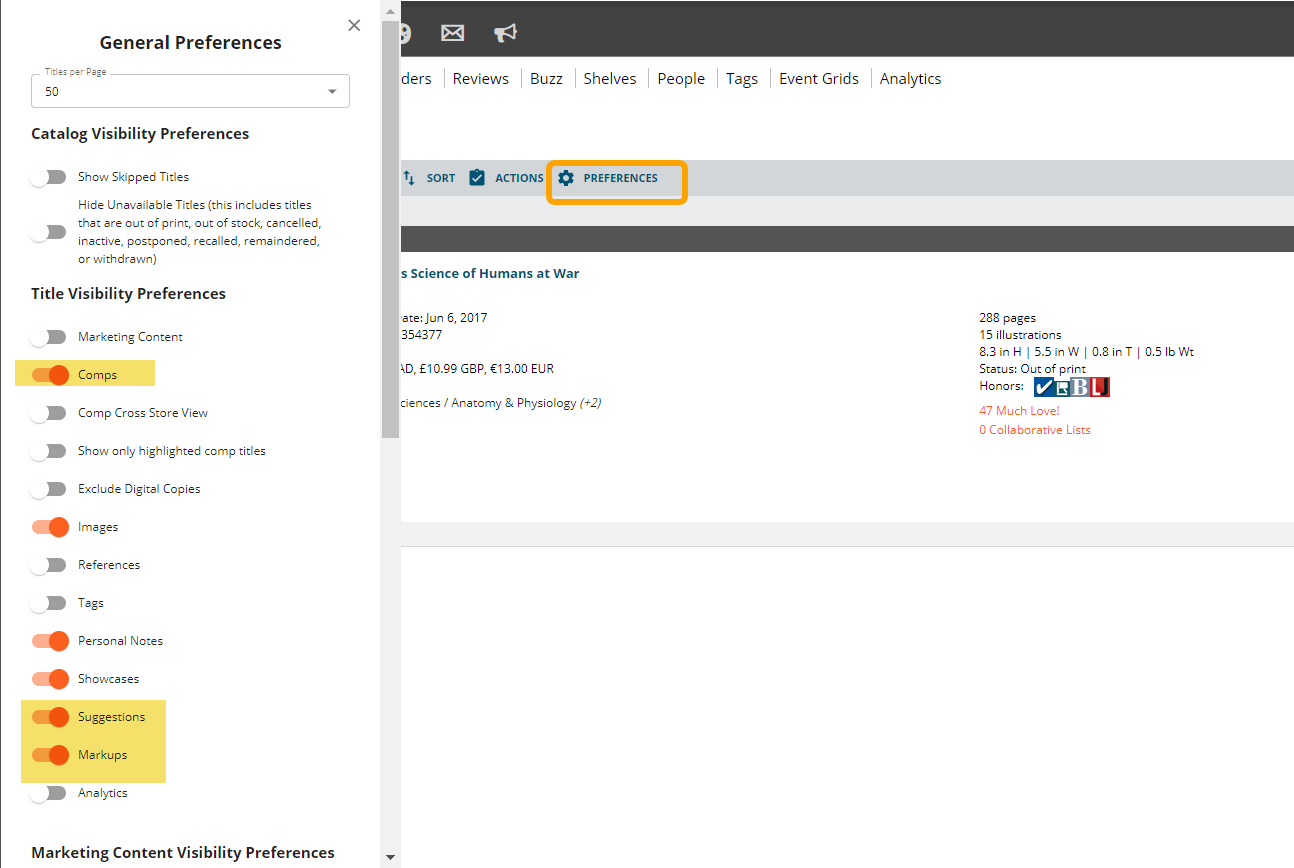
Task: Go to the Buzz tab
Action: pyautogui.click(x=546, y=79)
